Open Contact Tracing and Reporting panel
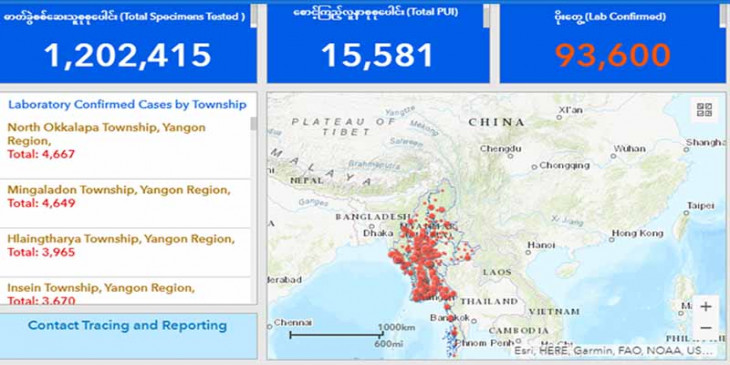The width and height of the screenshot is (730, 365). point(128,325)
